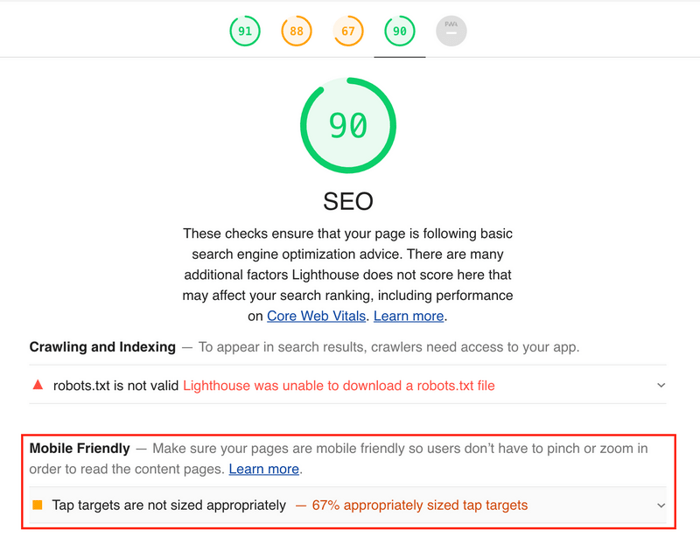Viewport: 700px width, 544px height.
Task: Open the Core Web Vitals link
Action: click(x=318, y=316)
